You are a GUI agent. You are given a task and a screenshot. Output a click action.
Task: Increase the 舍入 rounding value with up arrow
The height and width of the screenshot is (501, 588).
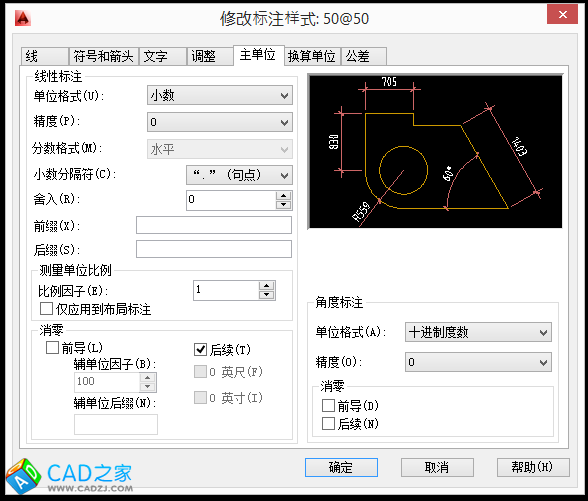click(x=284, y=196)
